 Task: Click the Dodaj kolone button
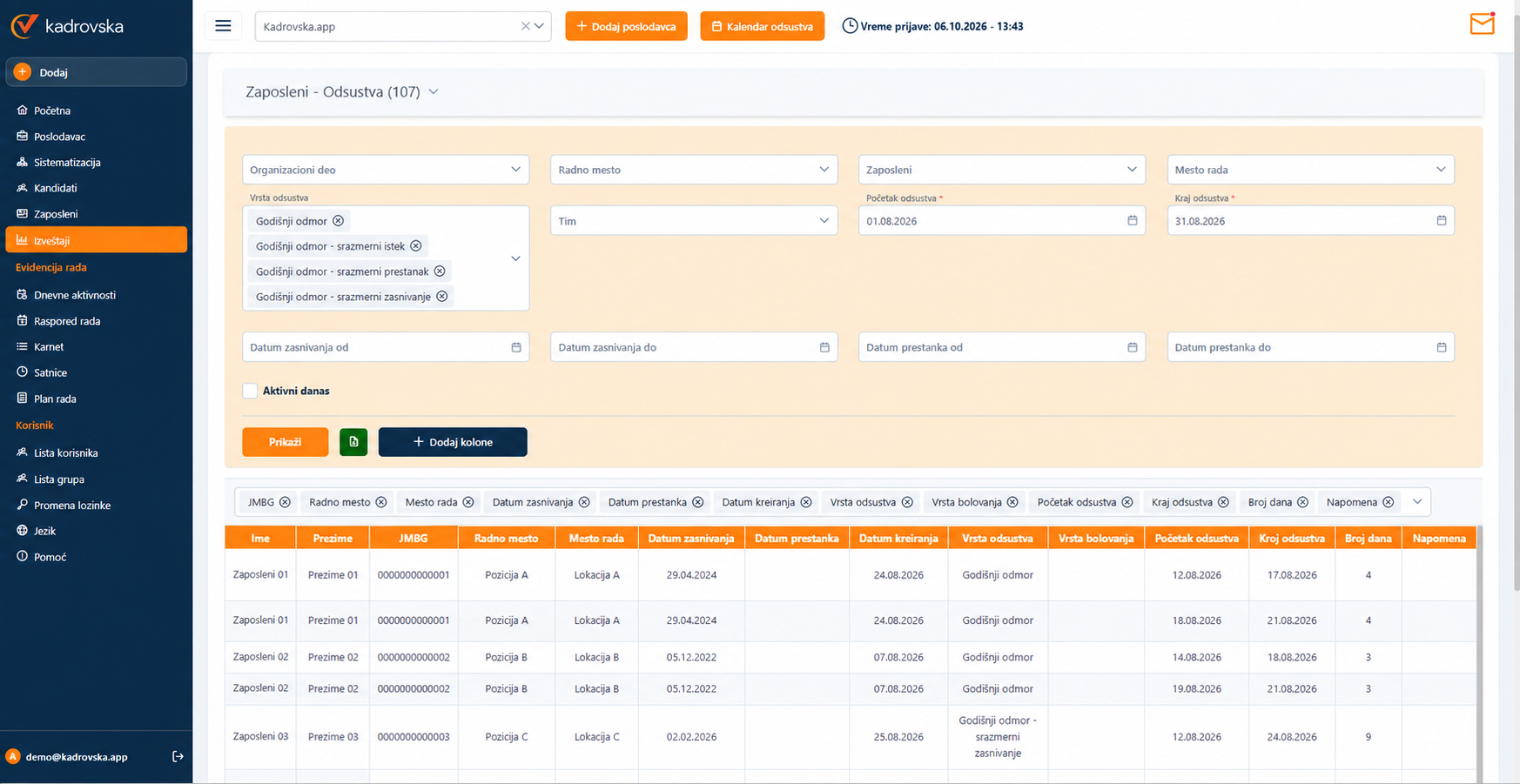tap(453, 442)
